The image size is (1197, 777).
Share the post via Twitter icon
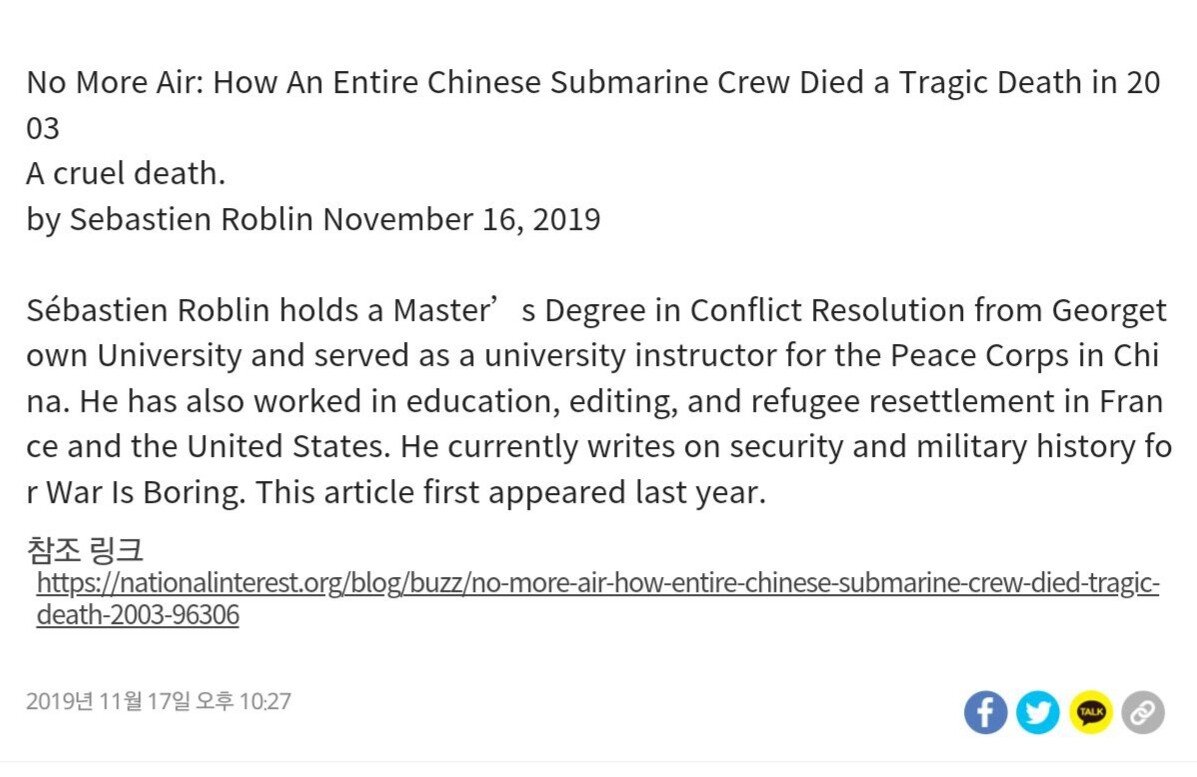[1037, 712]
